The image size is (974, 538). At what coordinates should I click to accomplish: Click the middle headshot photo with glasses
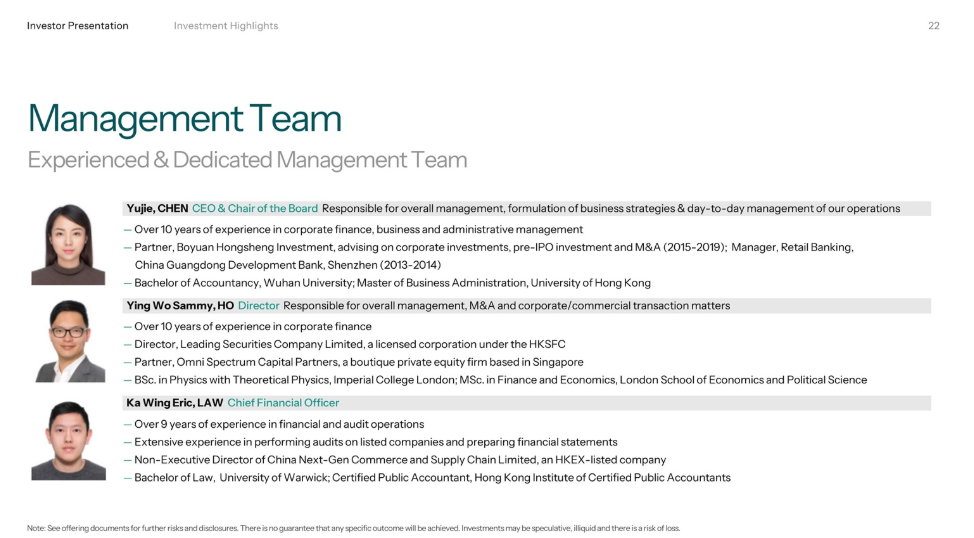click(68, 341)
